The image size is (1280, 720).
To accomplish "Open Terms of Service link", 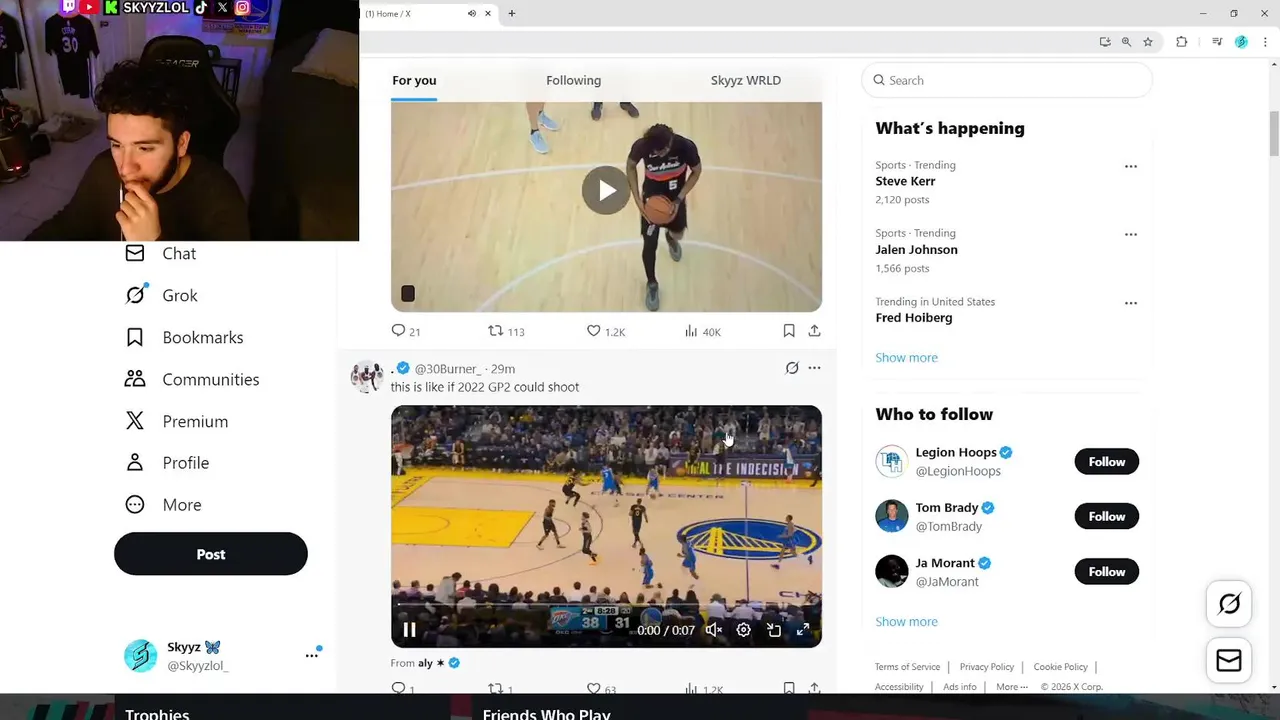I will 907,667.
